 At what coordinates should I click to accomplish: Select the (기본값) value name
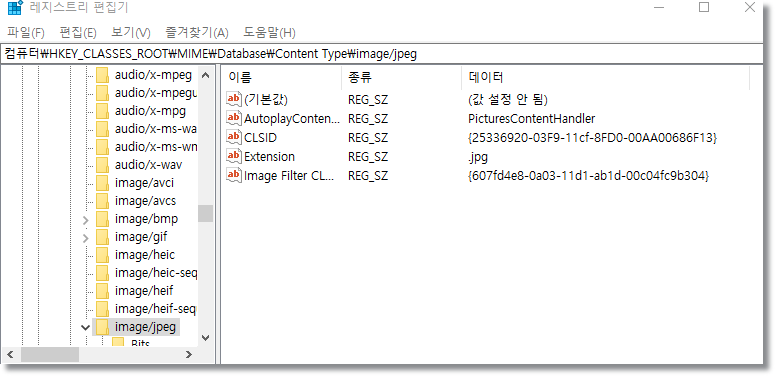(266, 100)
